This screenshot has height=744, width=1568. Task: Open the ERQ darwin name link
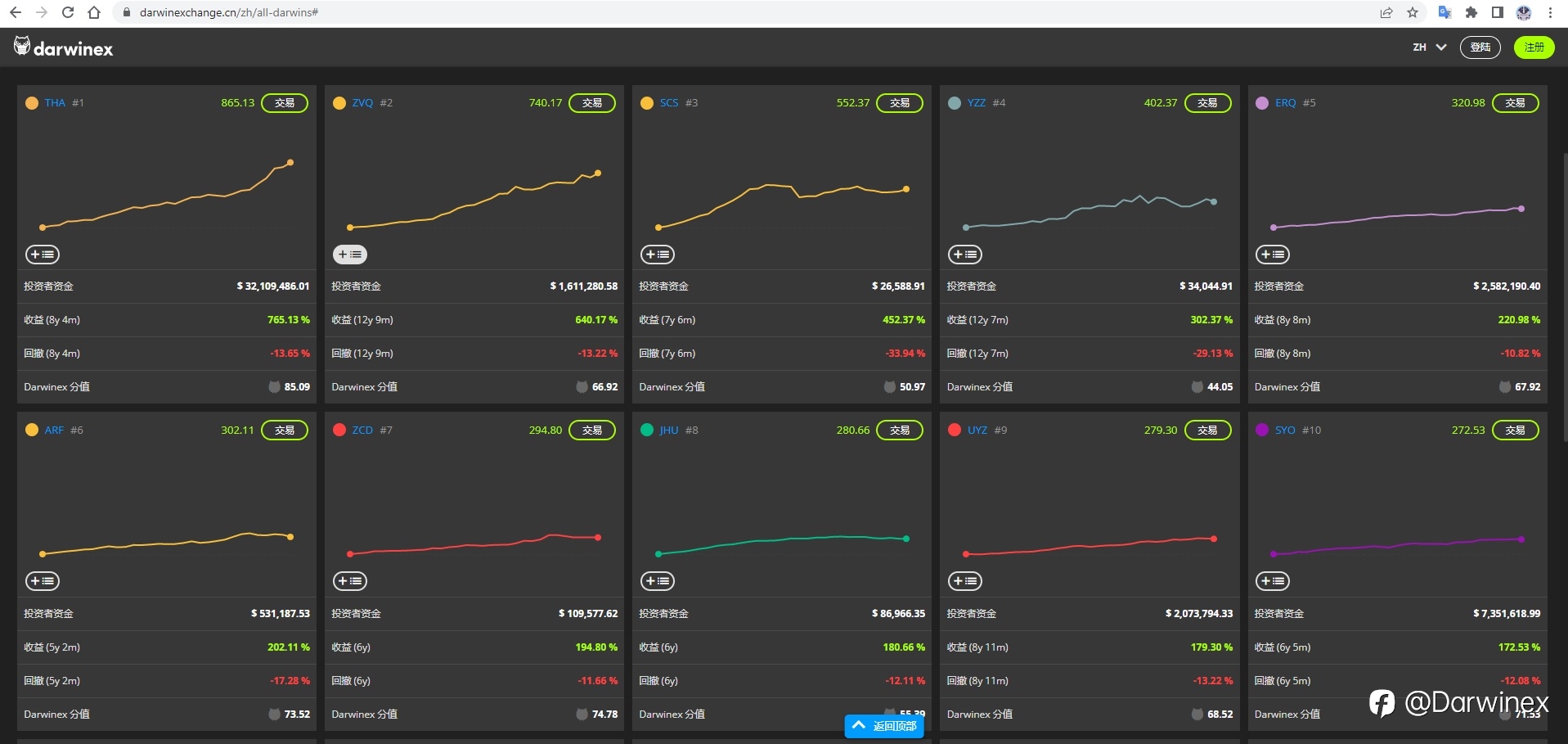tap(1285, 103)
